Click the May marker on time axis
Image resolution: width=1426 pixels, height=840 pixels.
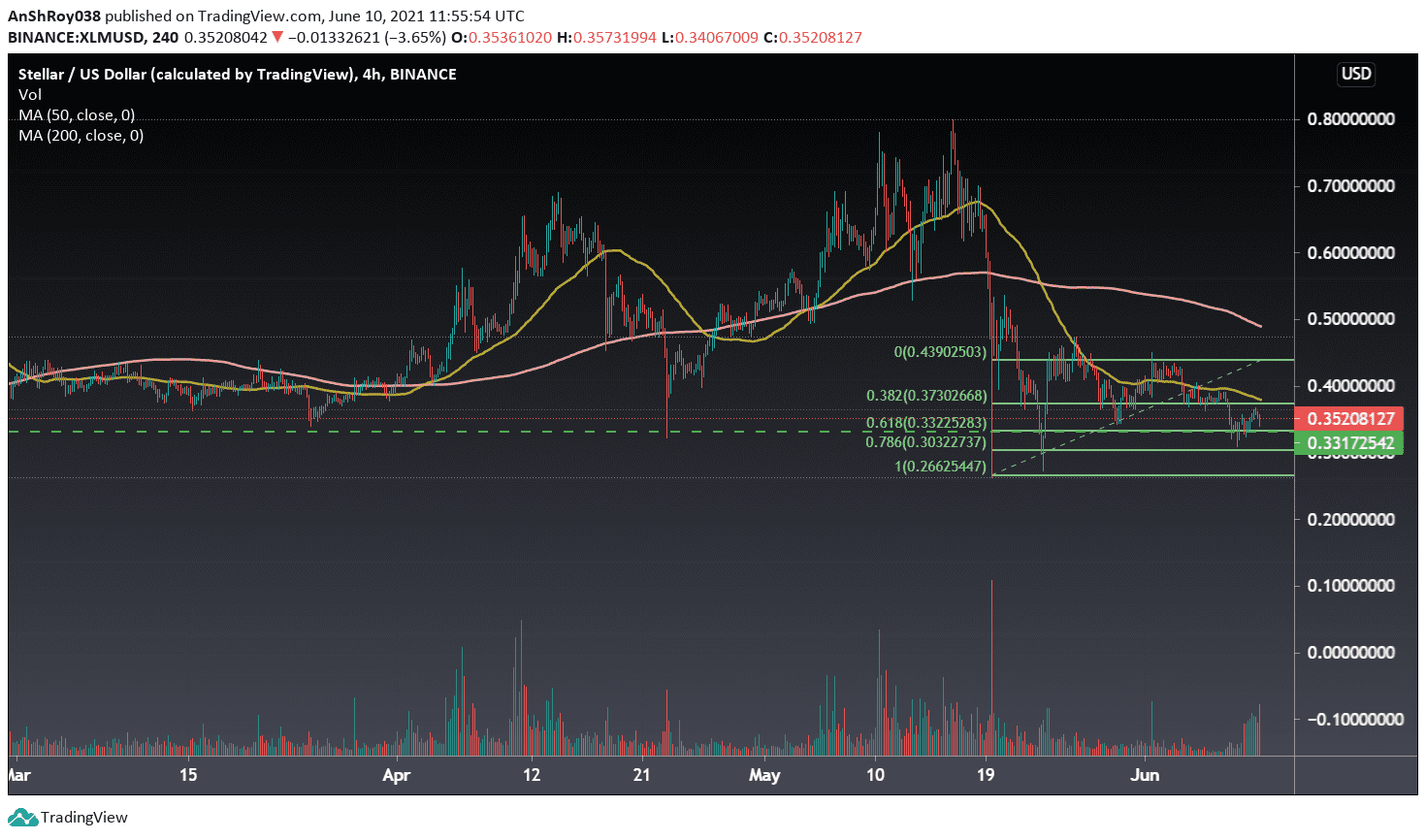(764, 775)
